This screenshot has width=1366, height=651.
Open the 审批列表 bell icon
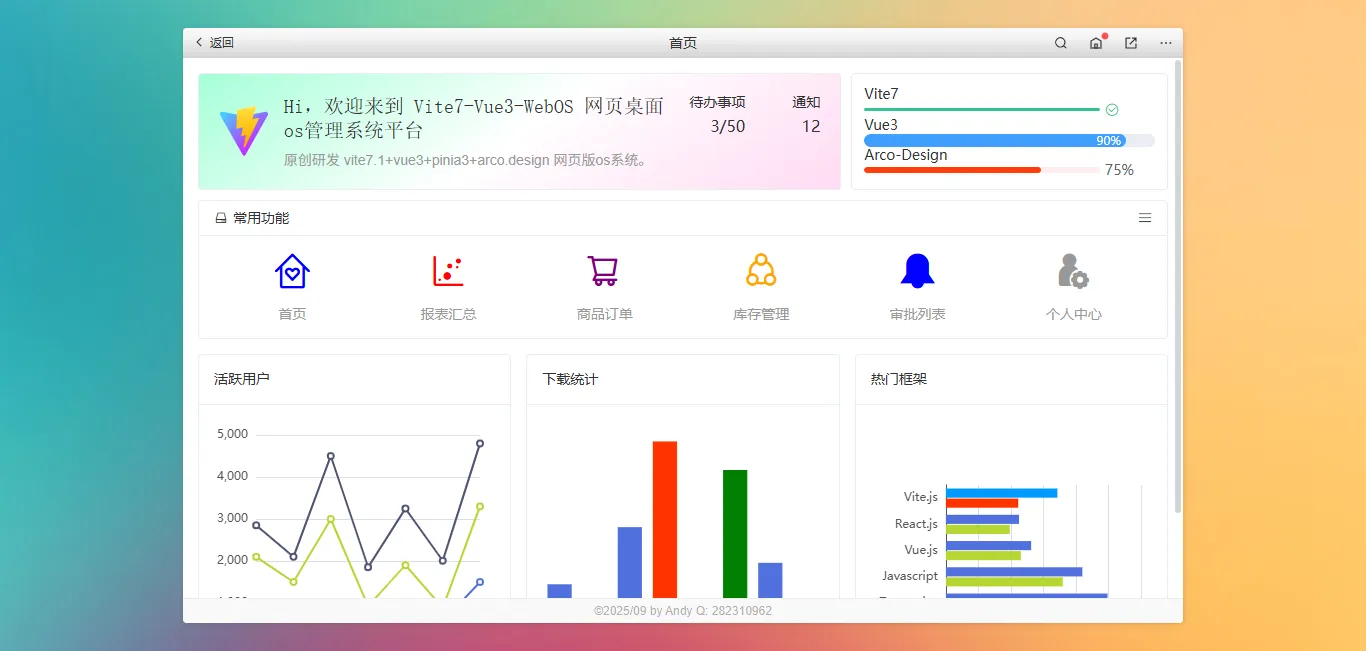917,271
